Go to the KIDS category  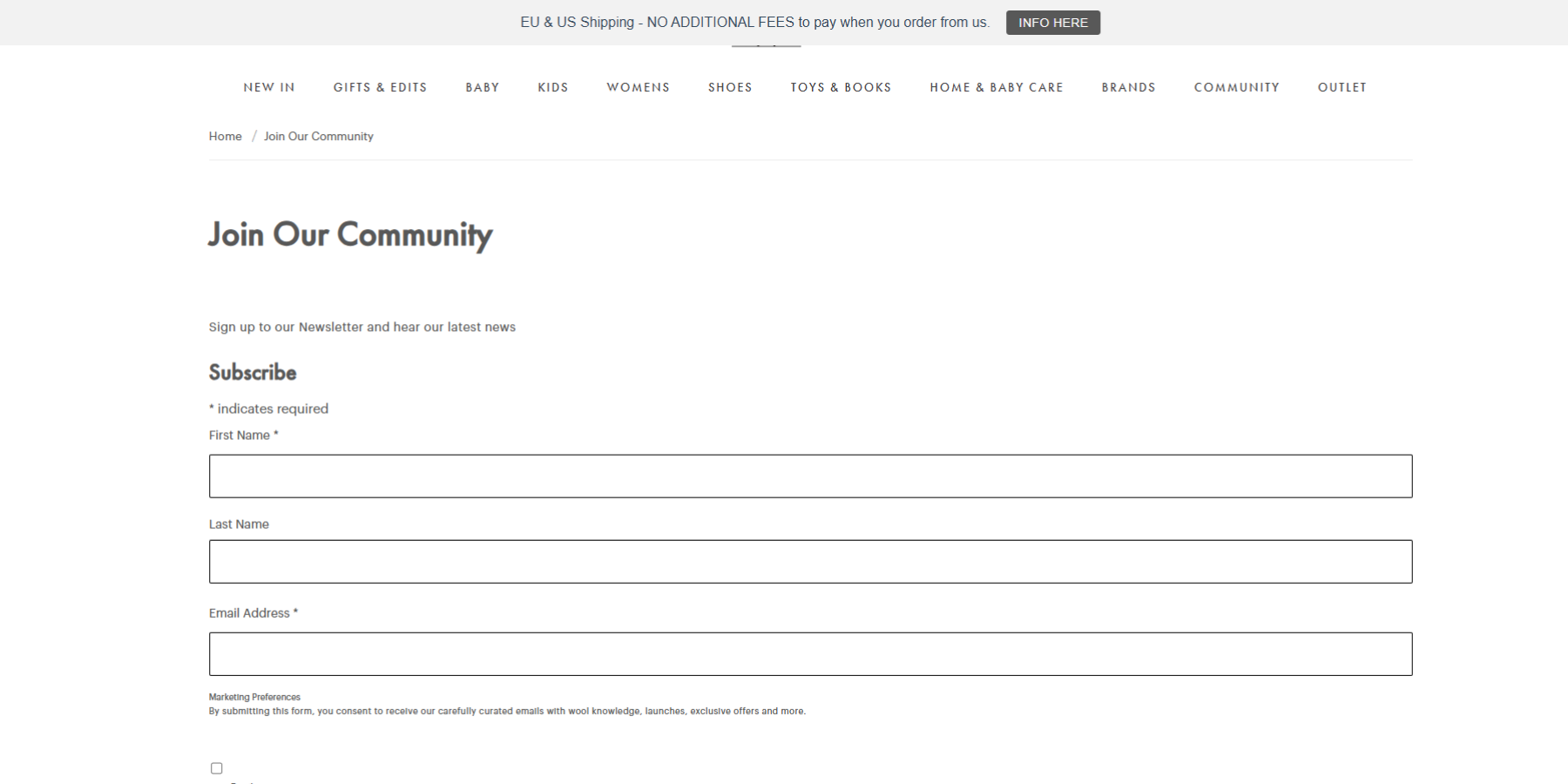(x=552, y=87)
